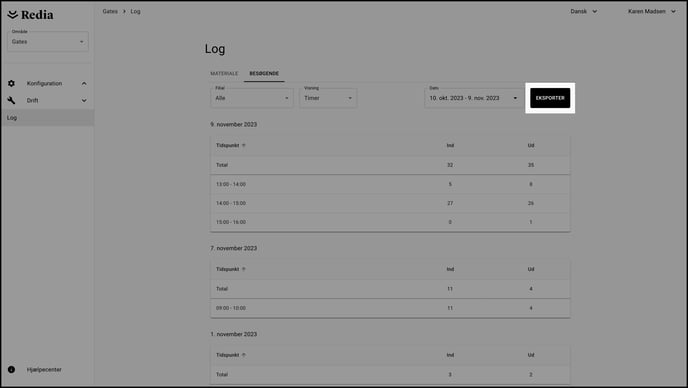This screenshot has height=388, width=688.
Task: Click the Ud header in 7. november table
Action: click(x=531, y=269)
